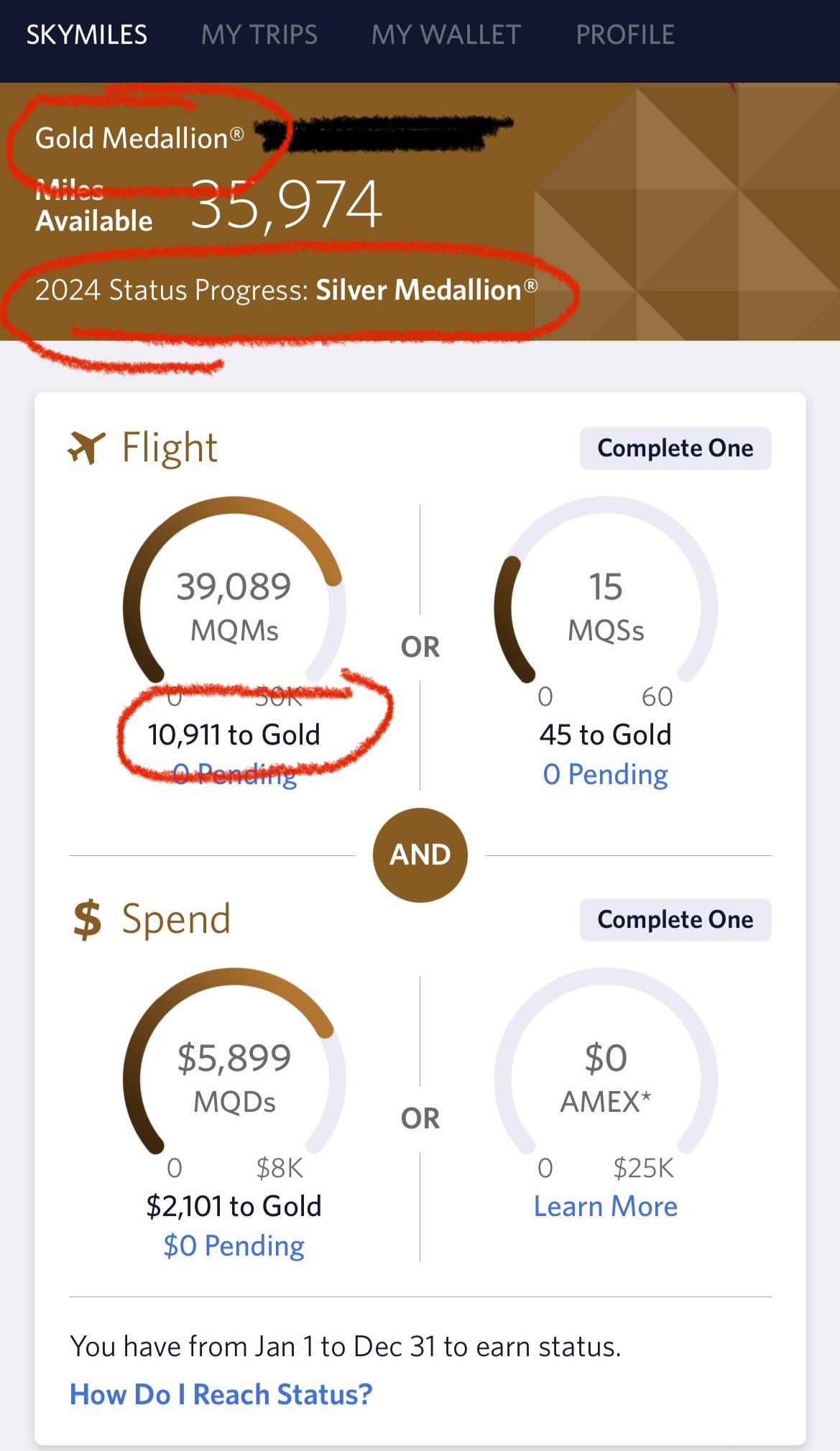
Task: Select the SKYMILES navigation tab
Action: click(x=88, y=33)
